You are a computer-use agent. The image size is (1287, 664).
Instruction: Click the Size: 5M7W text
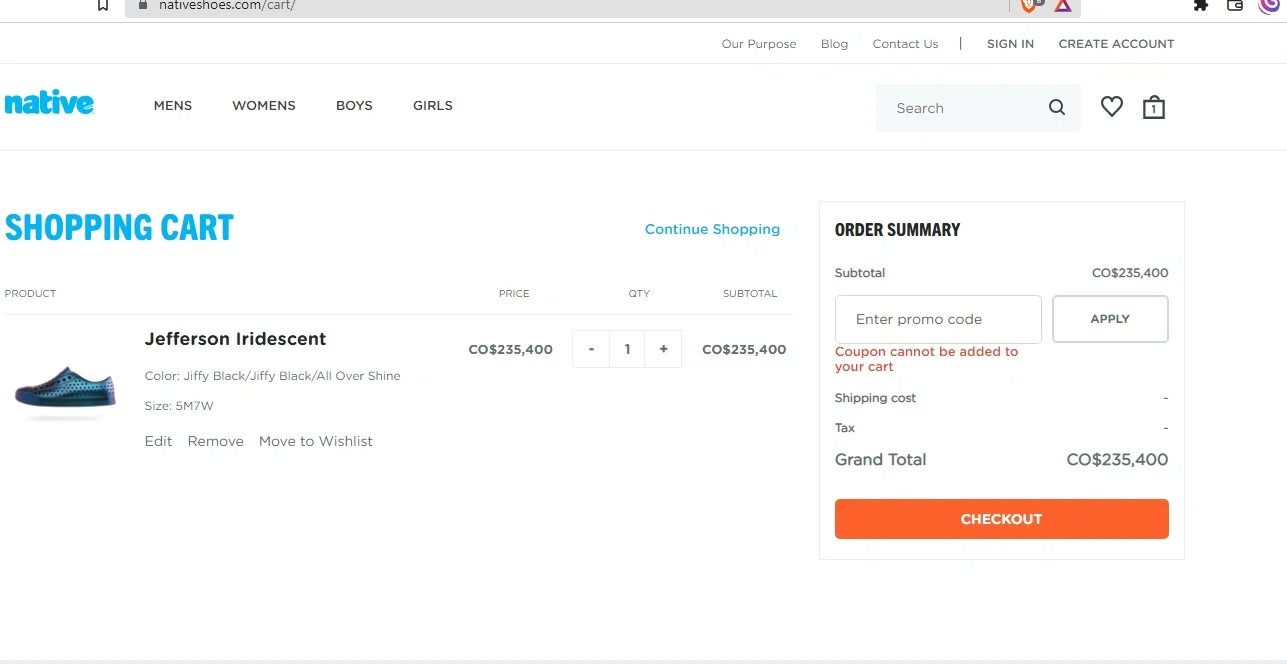[x=179, y=406]
